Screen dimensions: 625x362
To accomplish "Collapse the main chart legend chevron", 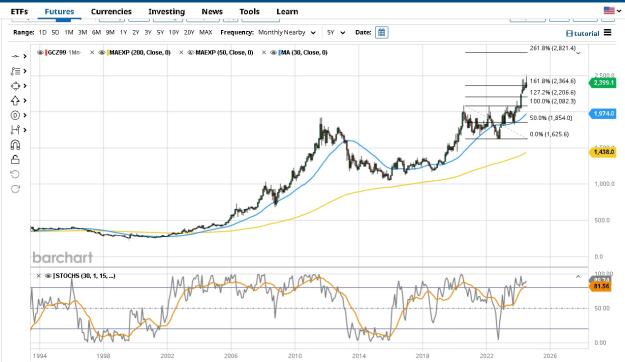I will [x=578, y=53].
